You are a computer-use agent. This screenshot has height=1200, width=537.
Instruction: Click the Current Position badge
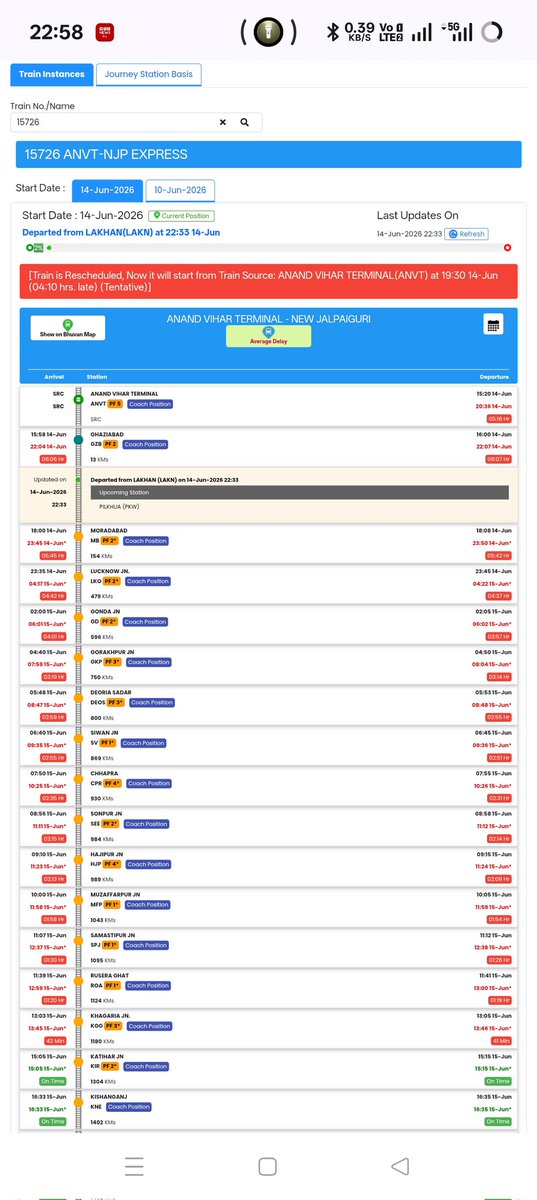coord(181,215)
